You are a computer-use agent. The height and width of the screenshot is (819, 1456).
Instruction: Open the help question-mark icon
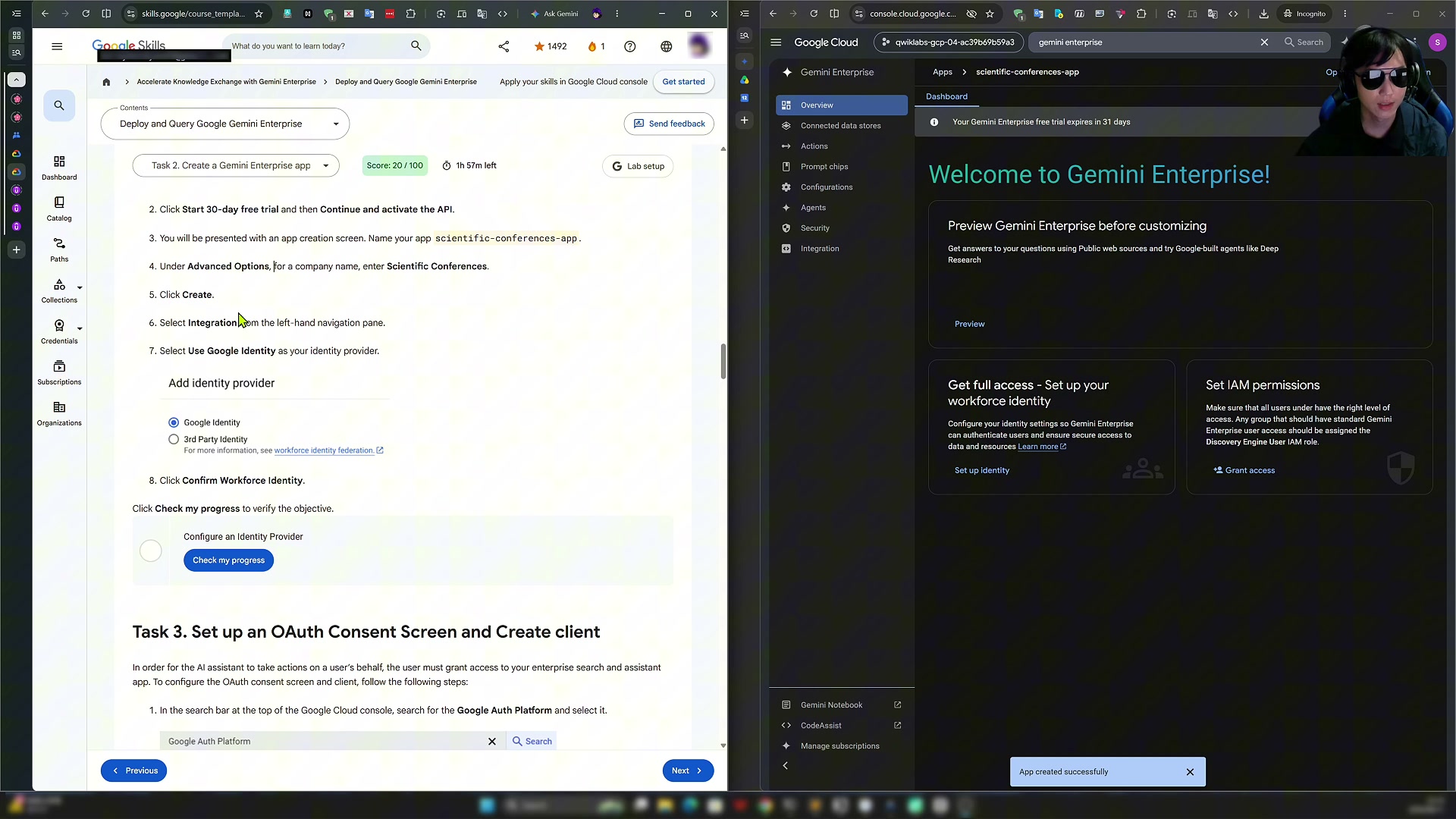tap(629, 46)
